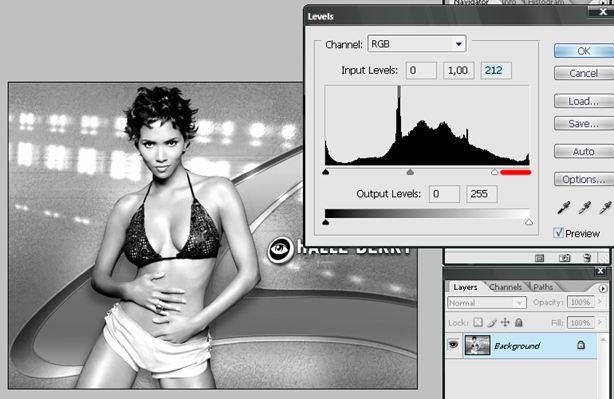The image size is (614, 399).
Task: Click the History panel trash icon
Action: [587, 258]
